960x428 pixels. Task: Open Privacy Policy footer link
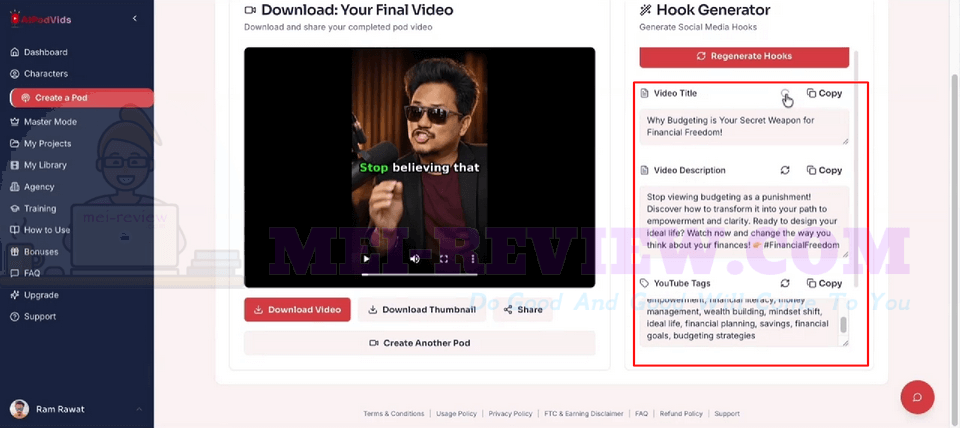tap(510, 414)
